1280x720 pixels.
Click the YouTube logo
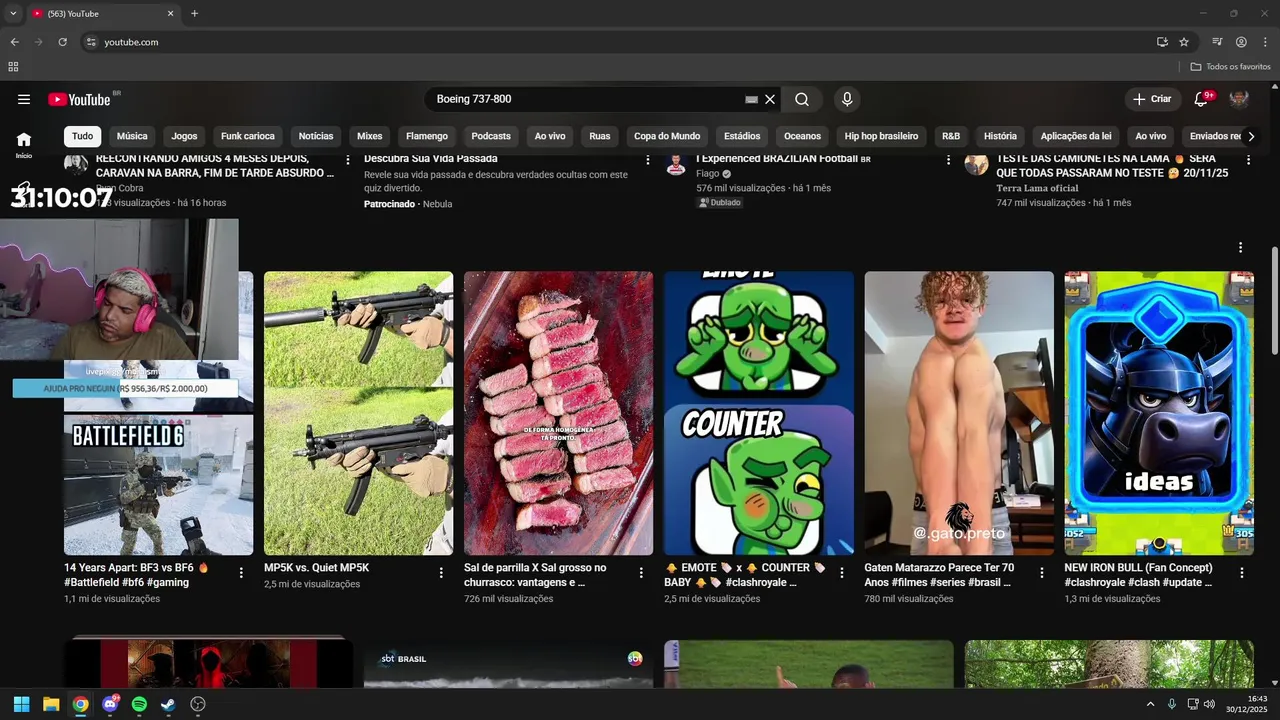click(x=79, y=99)
